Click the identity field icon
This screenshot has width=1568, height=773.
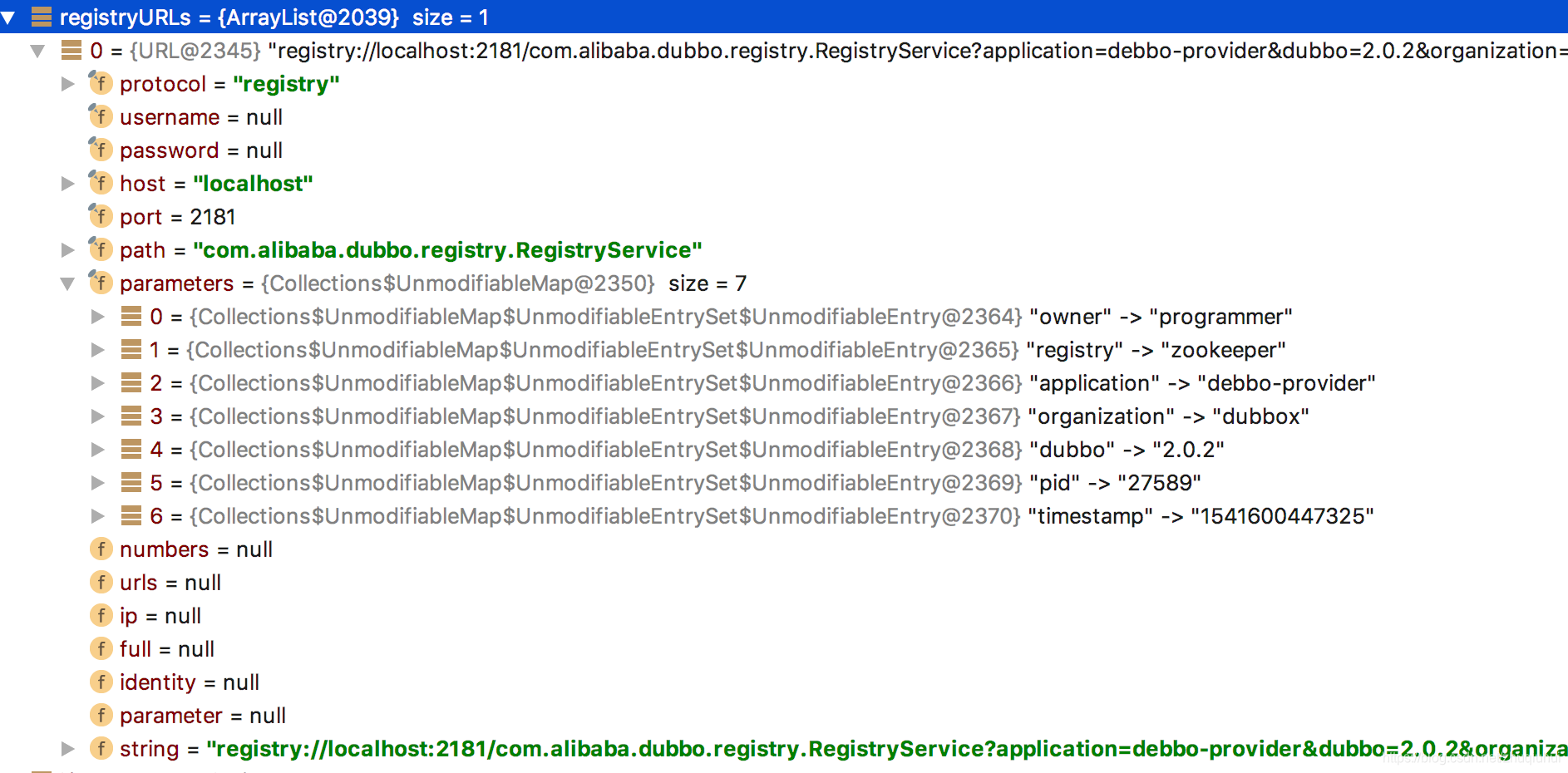[x=101, y=682]
